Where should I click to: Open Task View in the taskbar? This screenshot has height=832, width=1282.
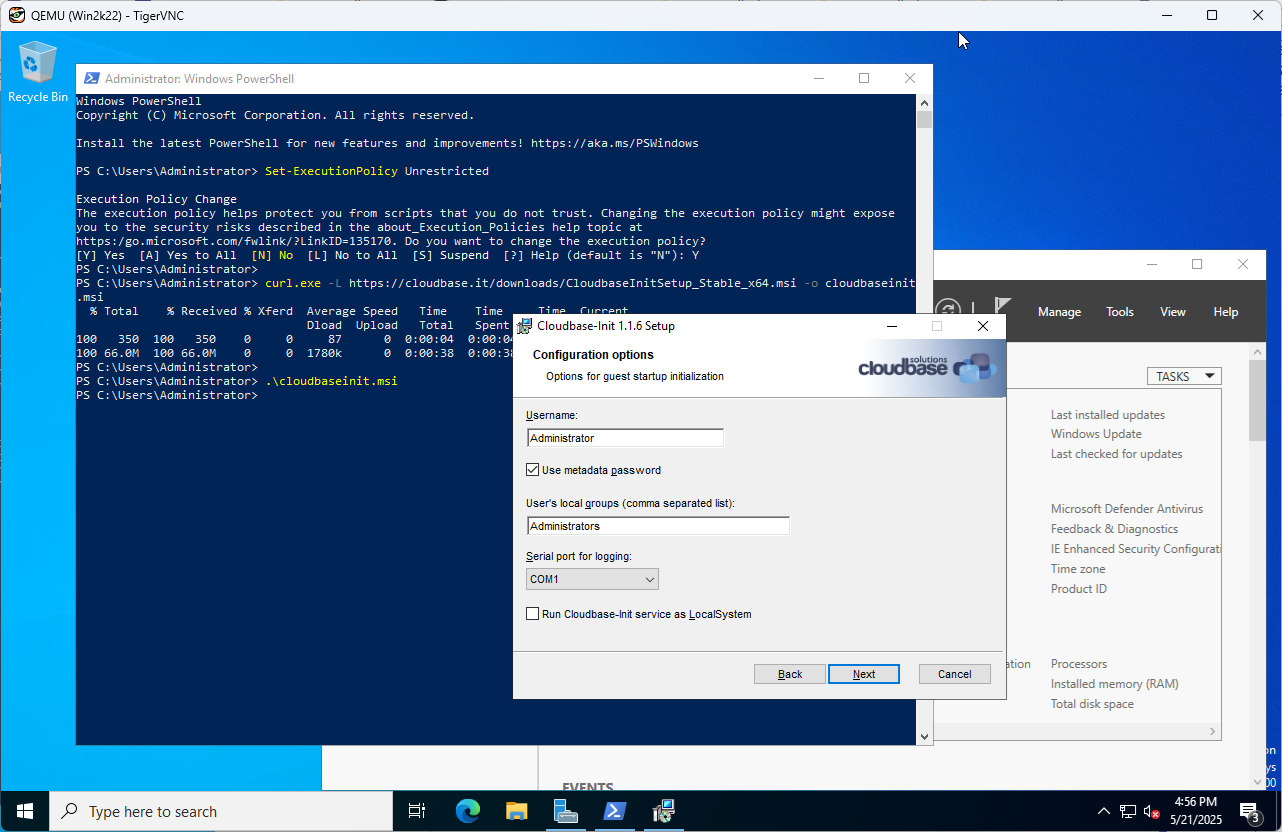tap(417, 811)
